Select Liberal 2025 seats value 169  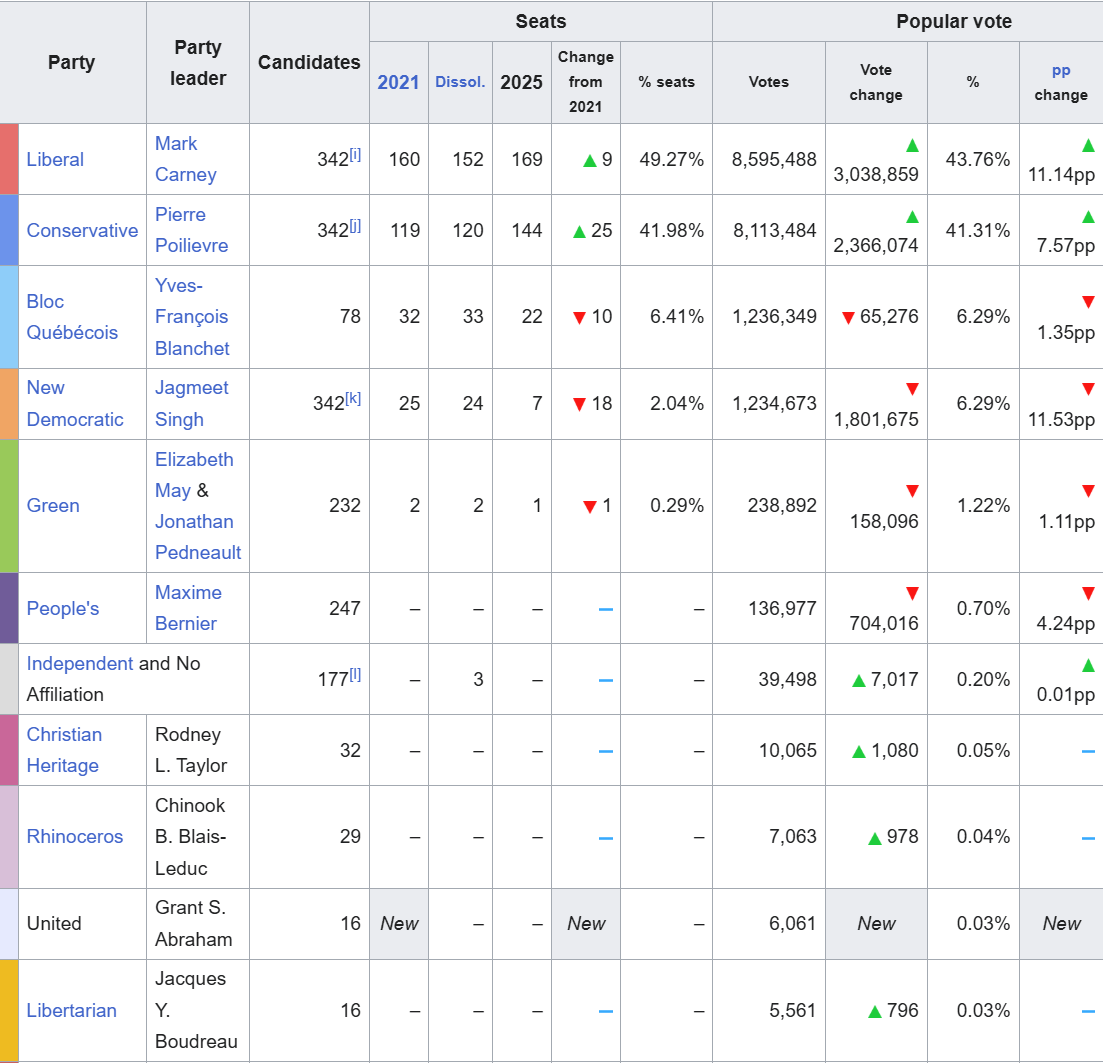pos(522,159)
